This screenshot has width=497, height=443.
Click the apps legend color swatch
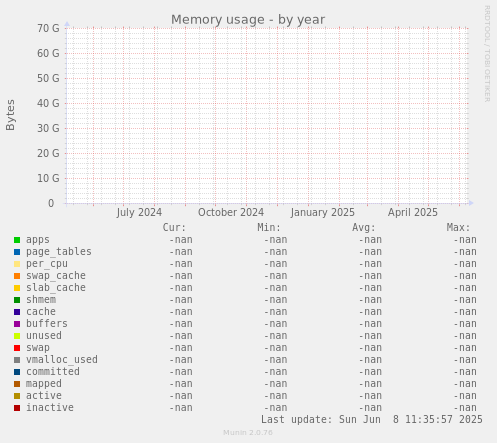(x=17, y=240)
